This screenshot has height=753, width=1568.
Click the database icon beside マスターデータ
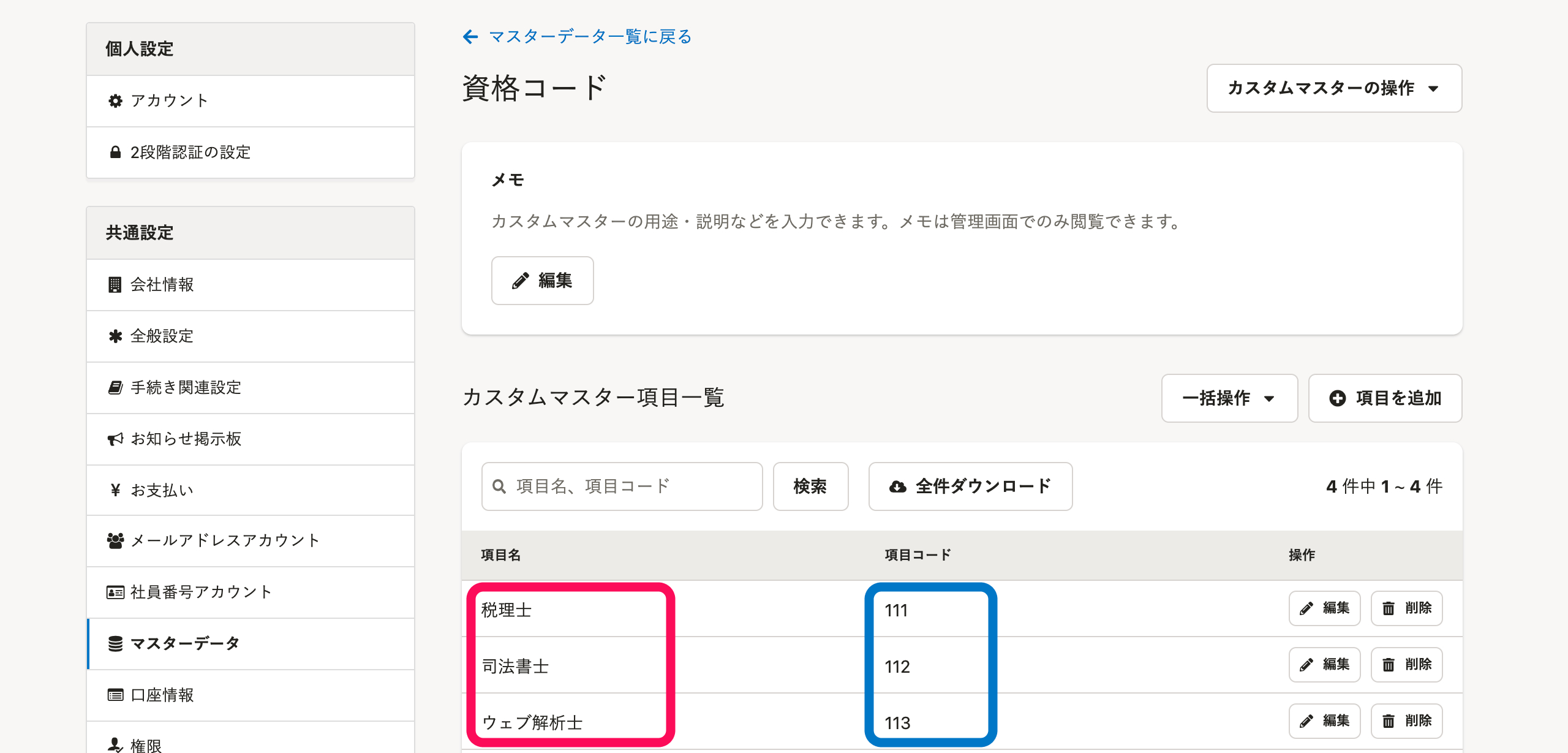115,643
